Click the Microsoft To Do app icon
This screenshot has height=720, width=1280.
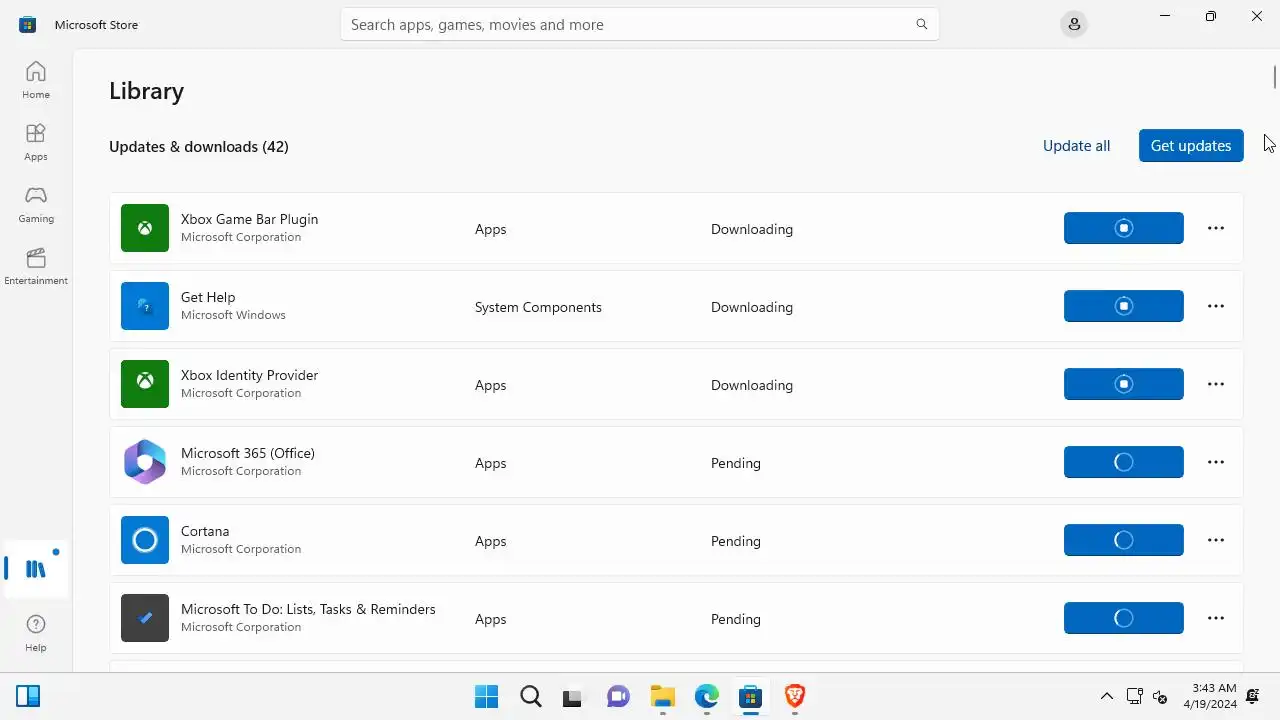click(x=145, y=618)
